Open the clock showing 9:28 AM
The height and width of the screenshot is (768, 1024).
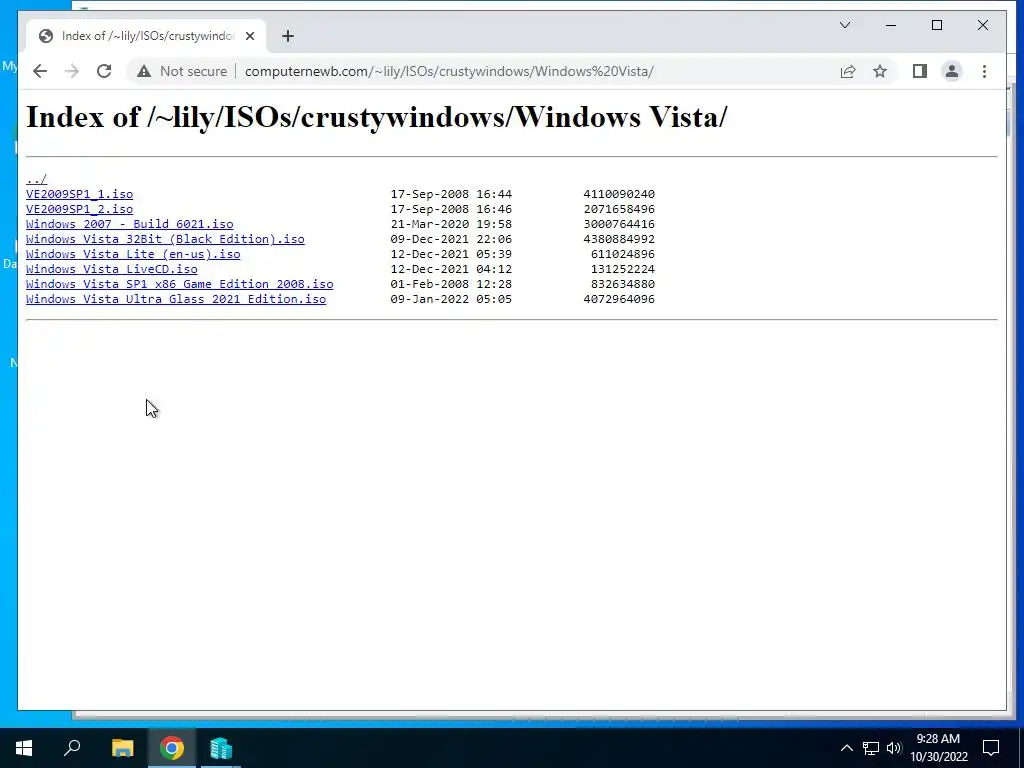tap(938, 748)
